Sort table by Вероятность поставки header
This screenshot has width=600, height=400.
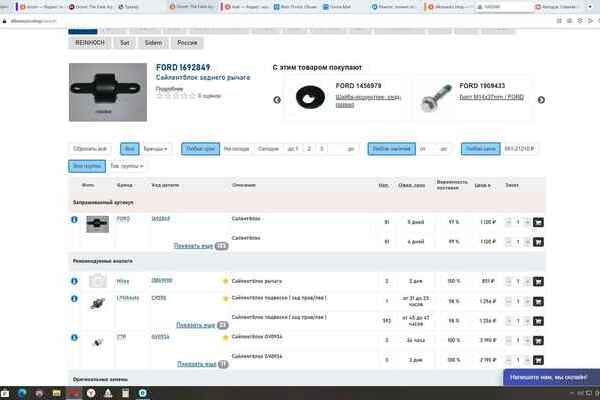pos(452,185)
